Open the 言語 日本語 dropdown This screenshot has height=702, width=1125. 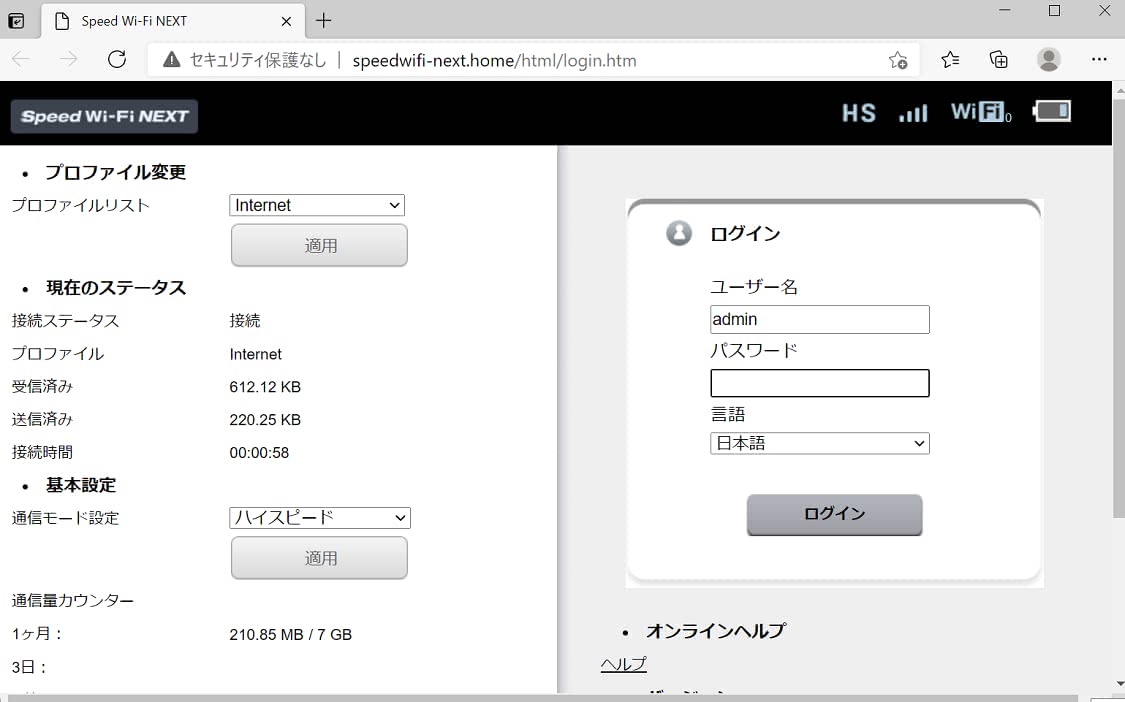tap(820, 443)
